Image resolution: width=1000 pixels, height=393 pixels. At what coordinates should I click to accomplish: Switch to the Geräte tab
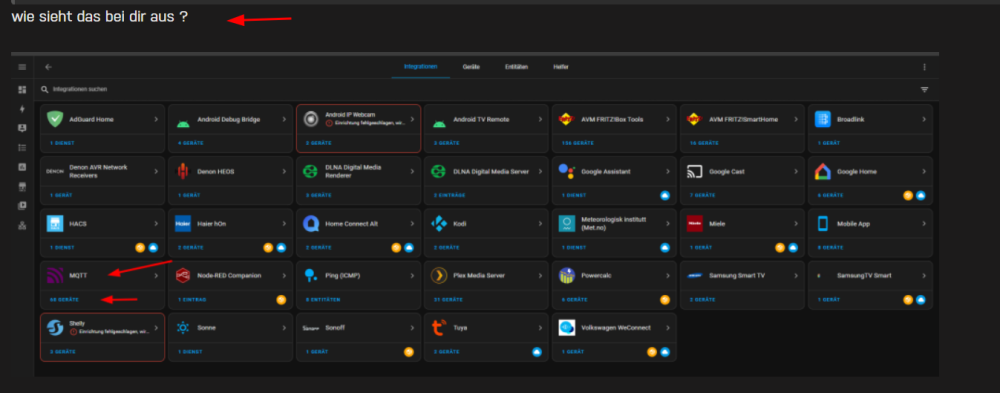(x=471, y=67)
